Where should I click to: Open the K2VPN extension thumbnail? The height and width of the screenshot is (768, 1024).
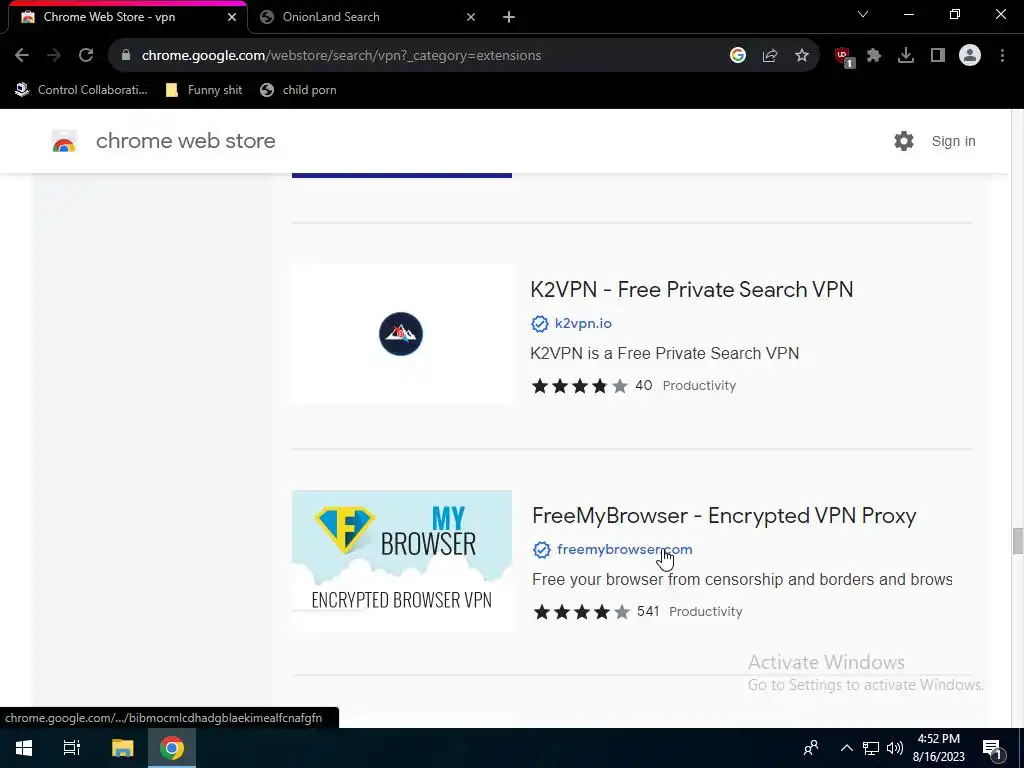pyautogui.click(x=402, y=334)
